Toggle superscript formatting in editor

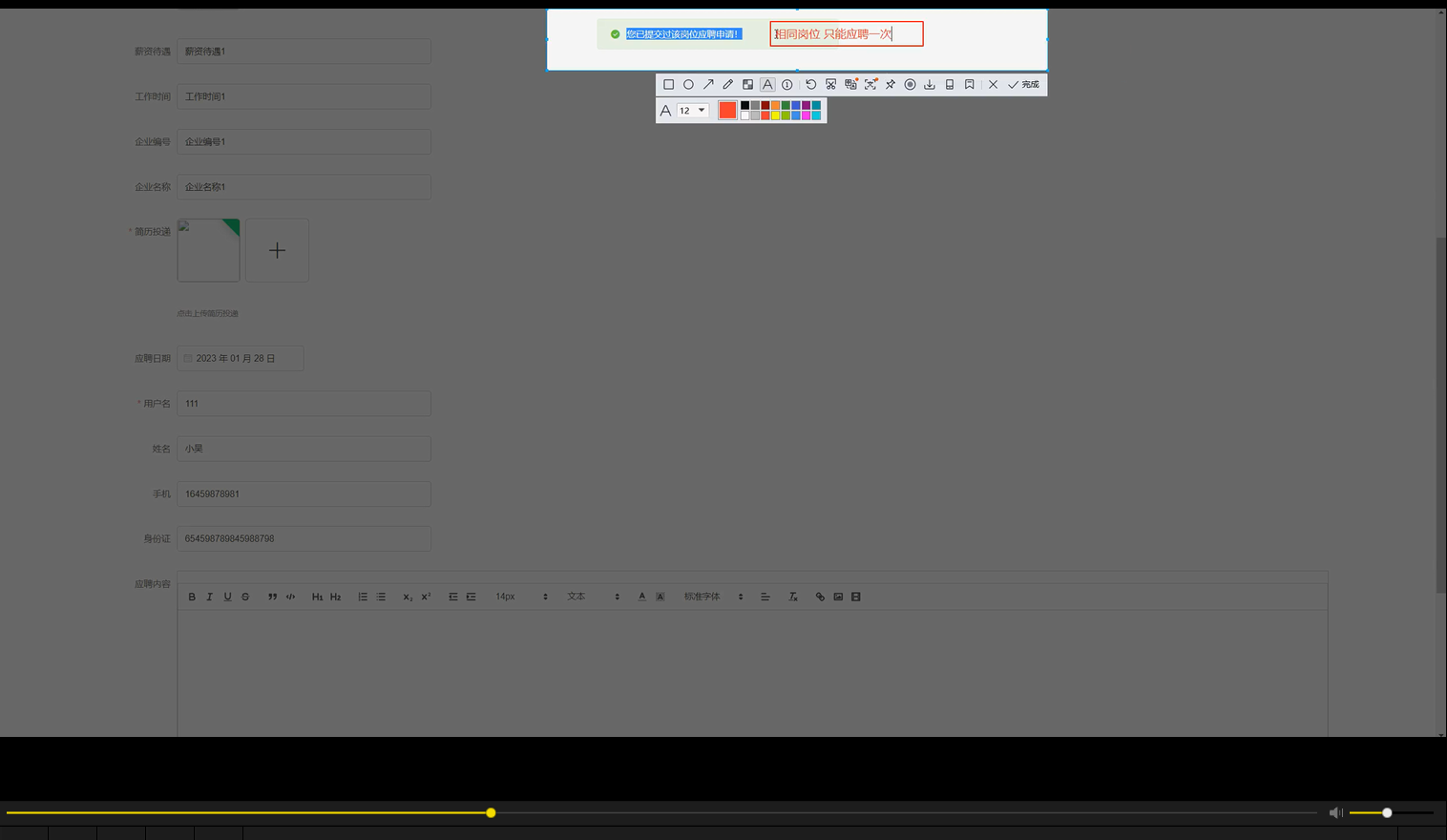click(x=426, y=597)
